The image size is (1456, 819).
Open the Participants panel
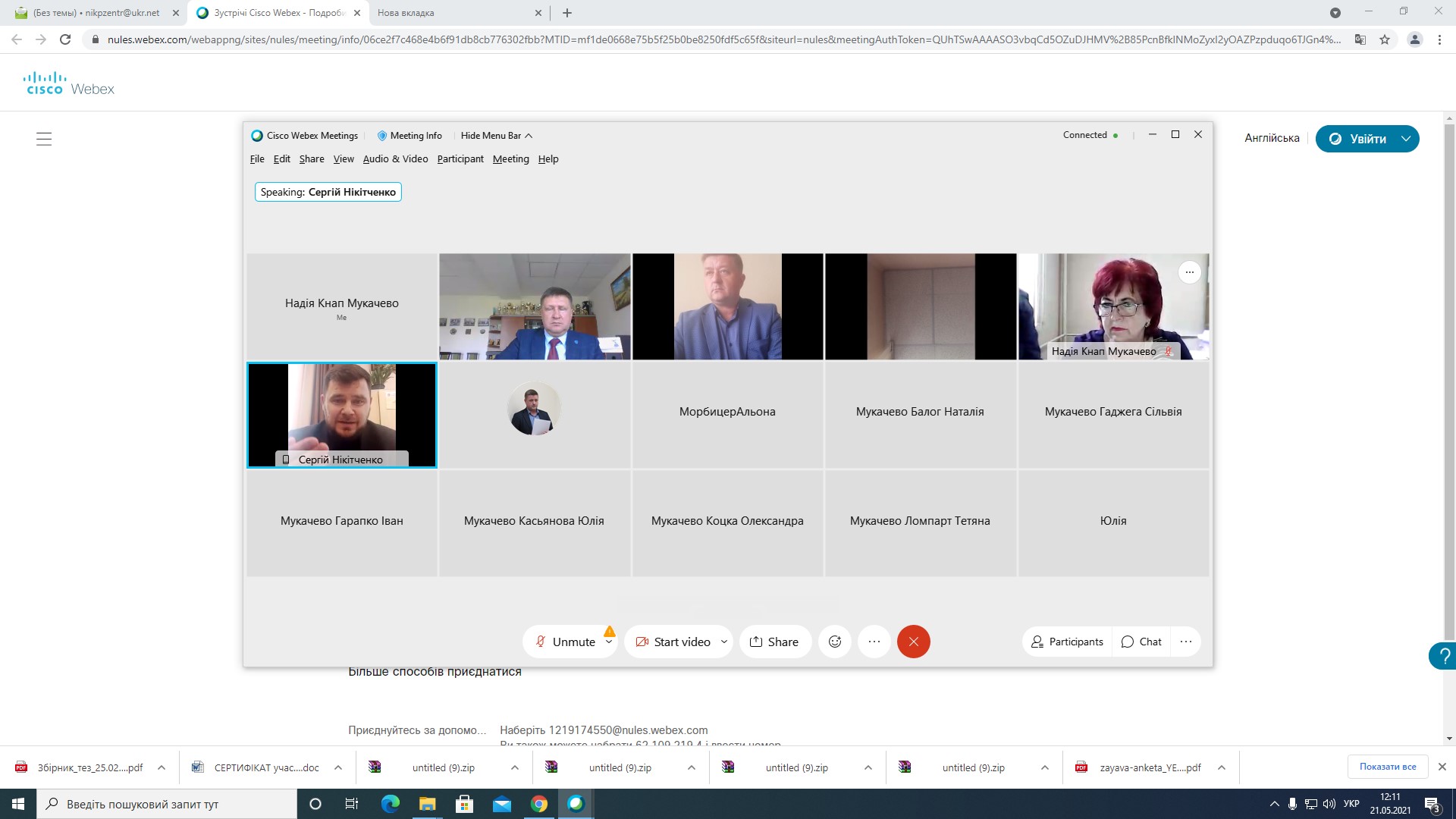[1067, 642]
